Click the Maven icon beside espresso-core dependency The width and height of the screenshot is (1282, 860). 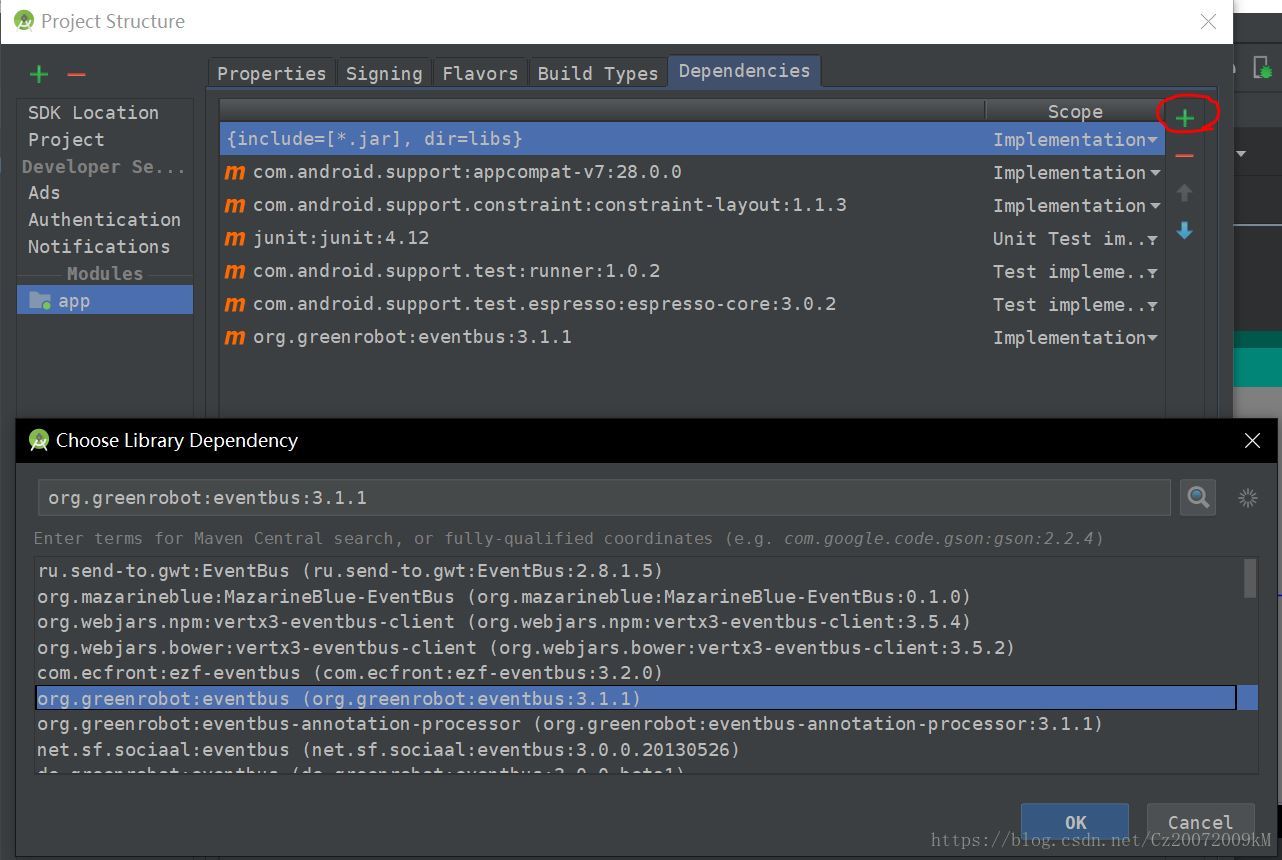coord(235,304)
